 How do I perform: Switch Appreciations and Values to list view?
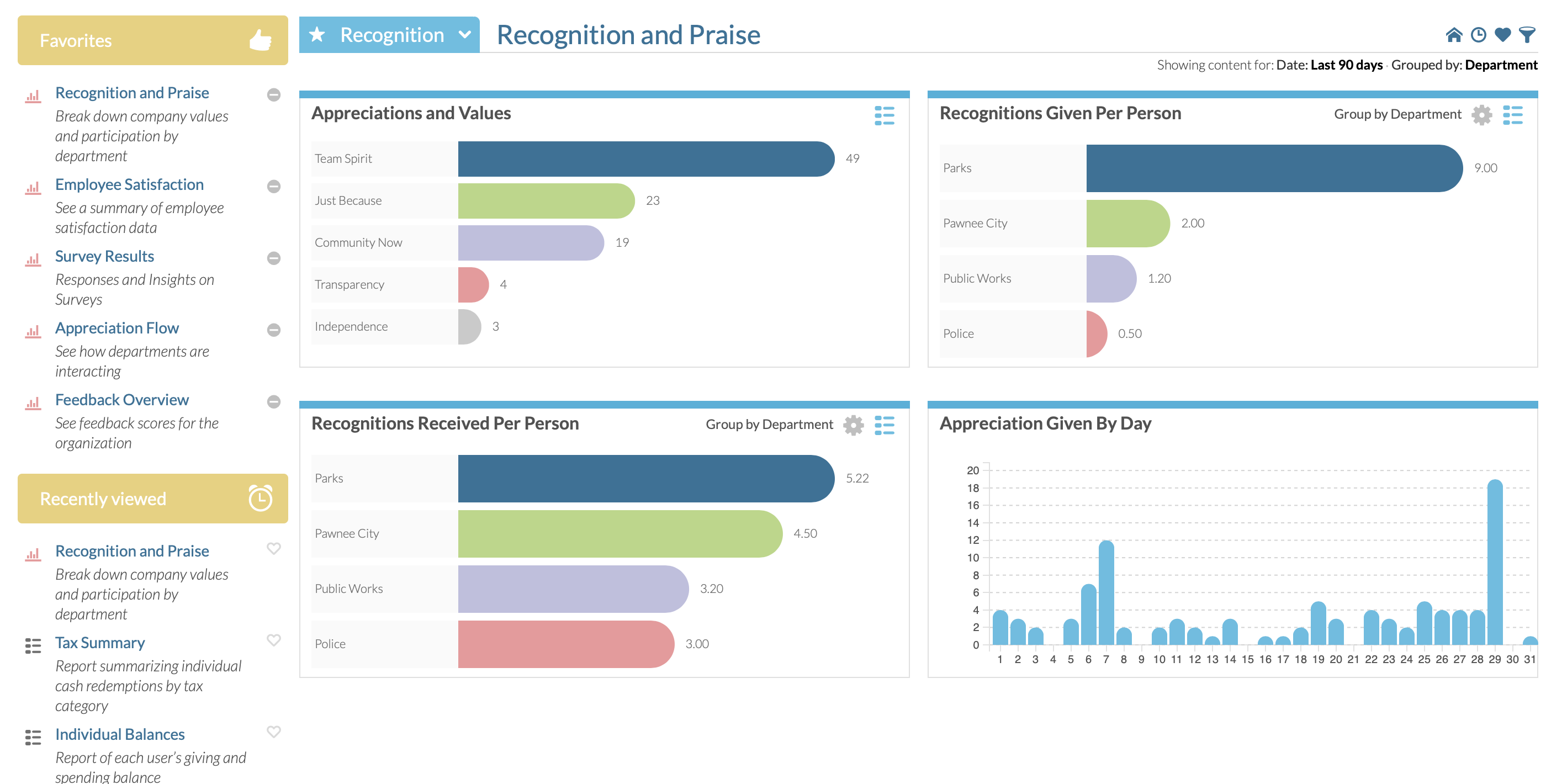tap(884, 115)
